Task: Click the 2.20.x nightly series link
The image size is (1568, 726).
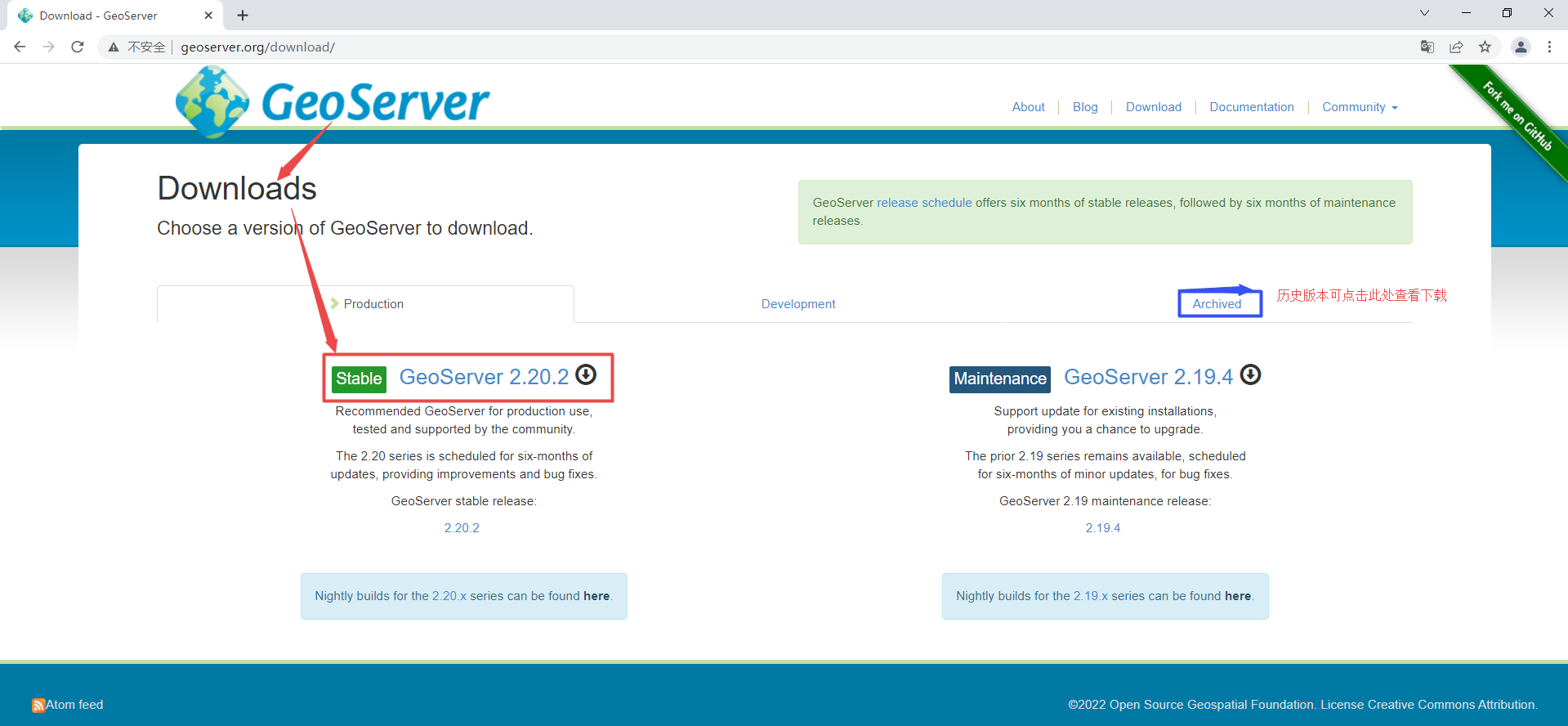Action: click(x=449, y=596)
